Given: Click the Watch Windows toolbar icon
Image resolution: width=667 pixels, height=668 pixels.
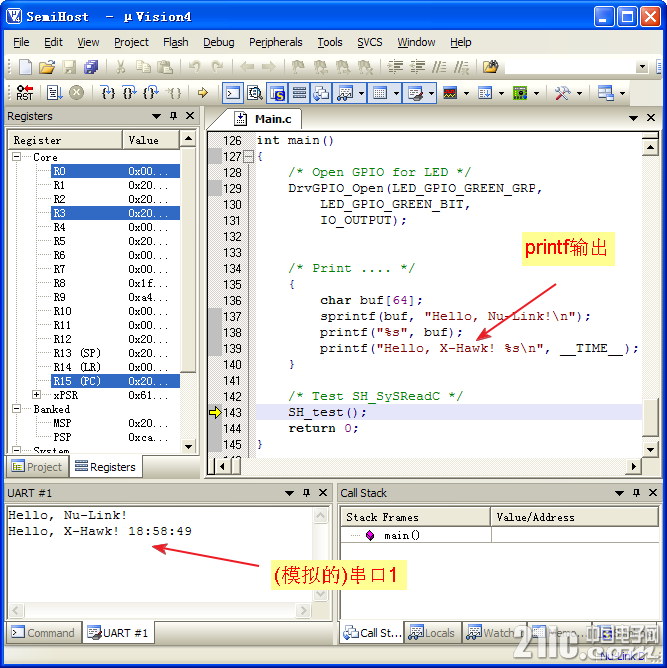Looking at the screenshot, I should pos(345,93).
